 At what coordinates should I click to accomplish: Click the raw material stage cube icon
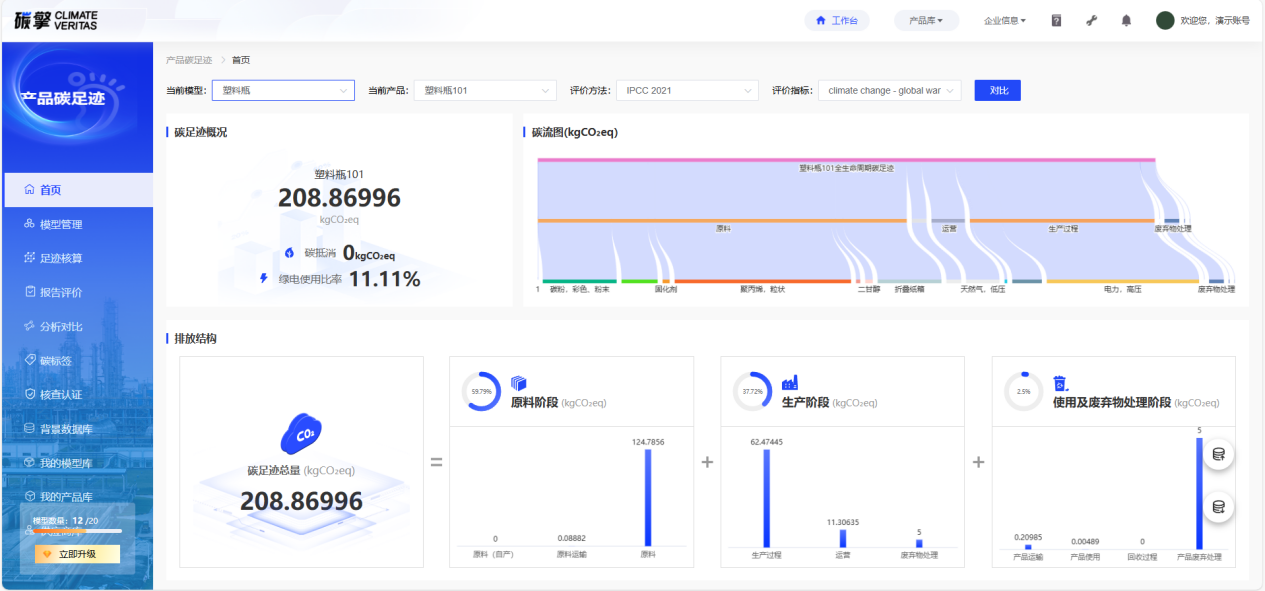(x=518, y=383)
